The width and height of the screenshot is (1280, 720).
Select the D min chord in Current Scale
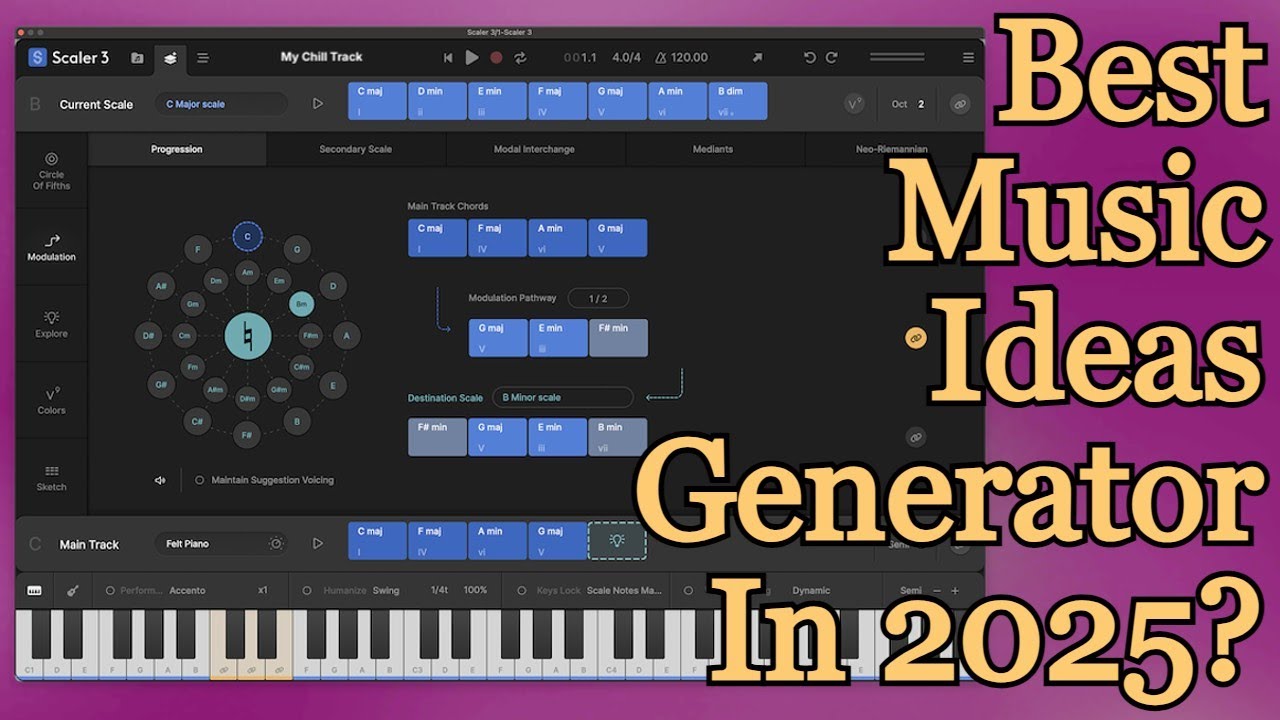tap(438, 102)
